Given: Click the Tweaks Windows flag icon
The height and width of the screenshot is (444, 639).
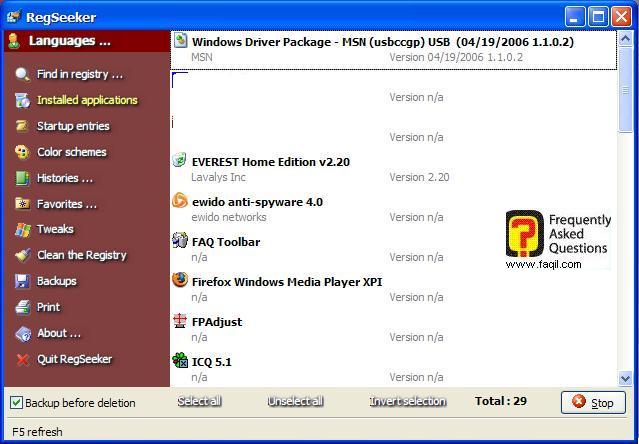Looking at the screenshot, I should coord(22,229).
